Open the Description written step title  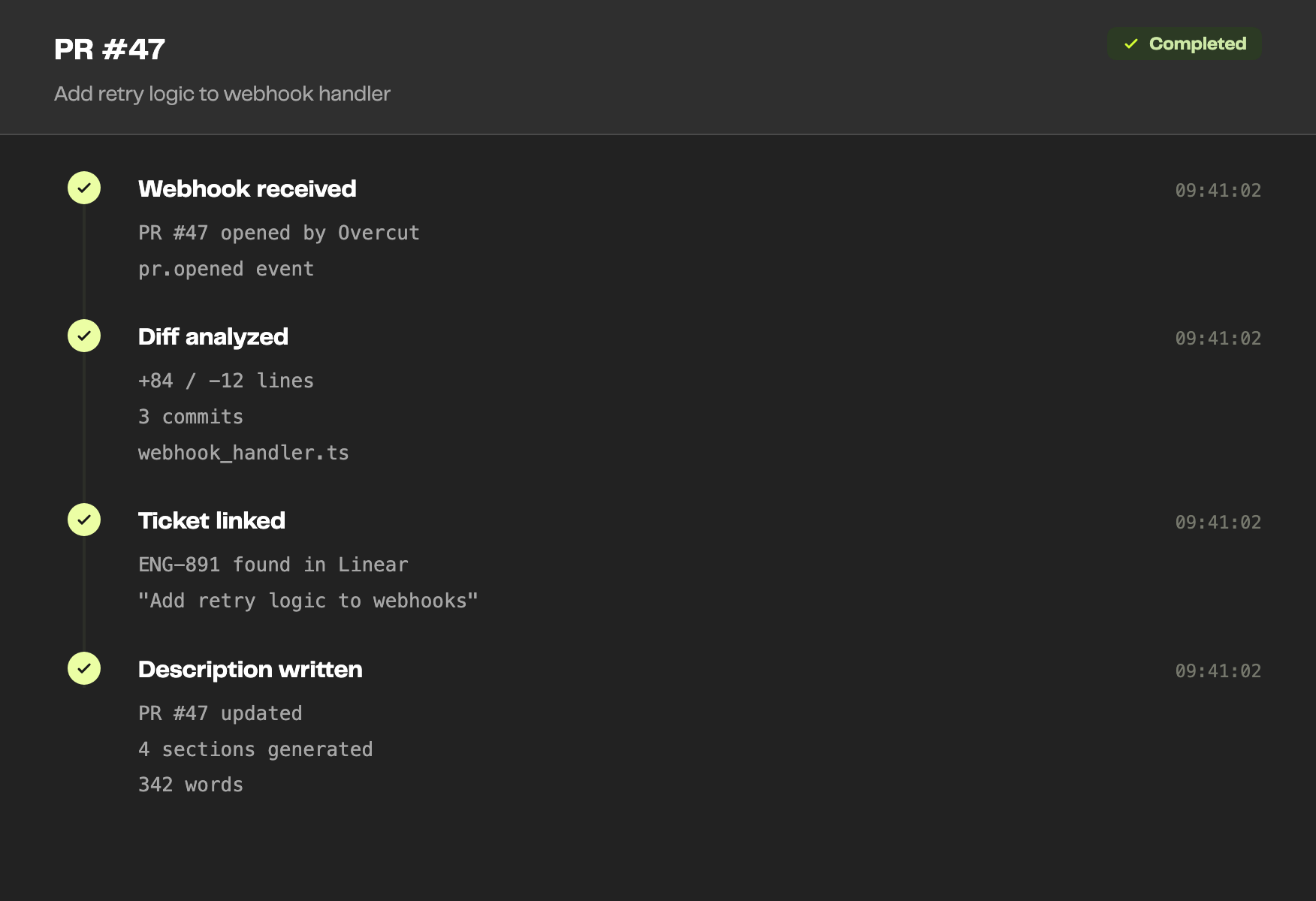(250, 669)
